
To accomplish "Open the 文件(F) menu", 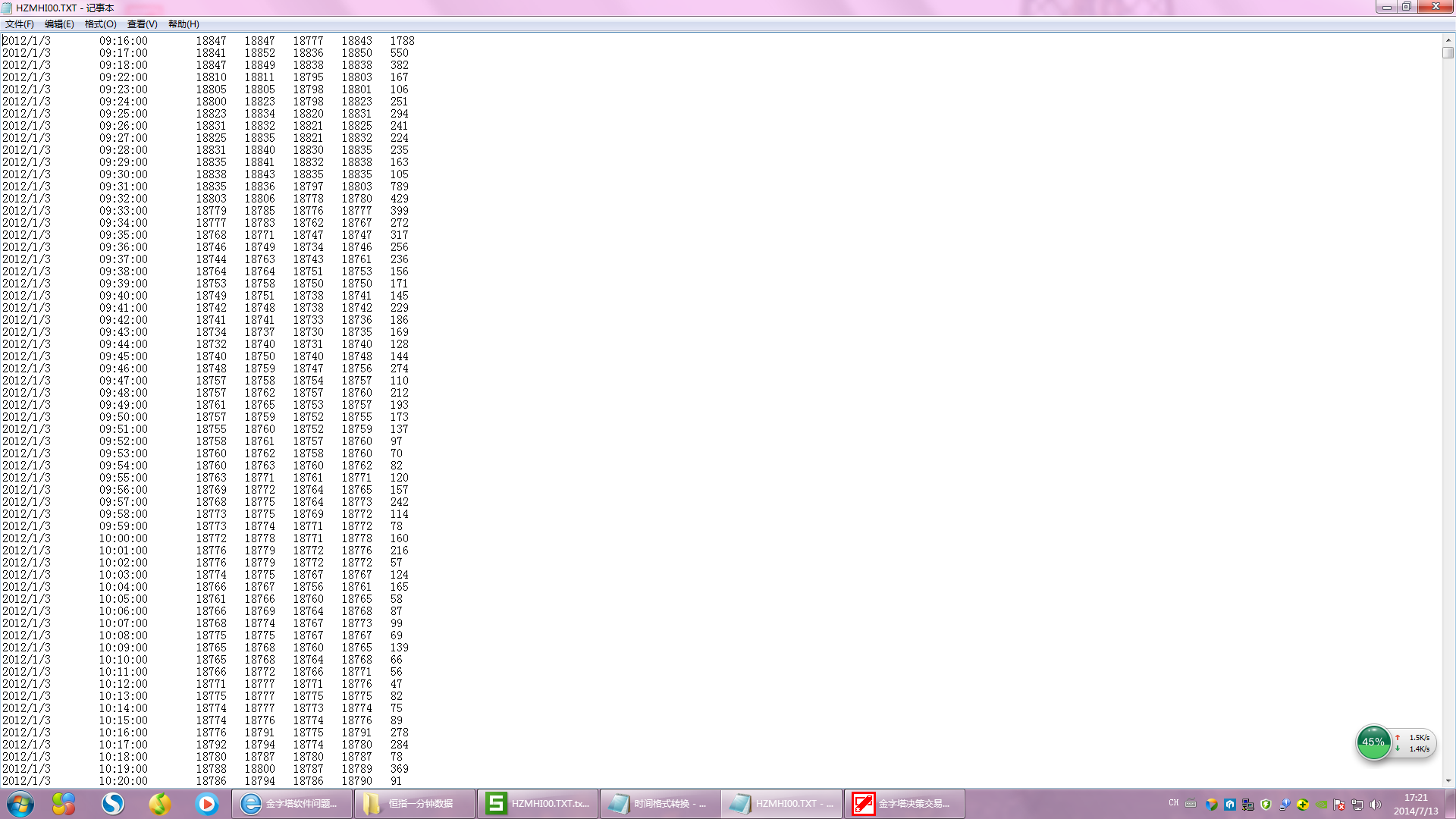I will [x=19, y=24].
